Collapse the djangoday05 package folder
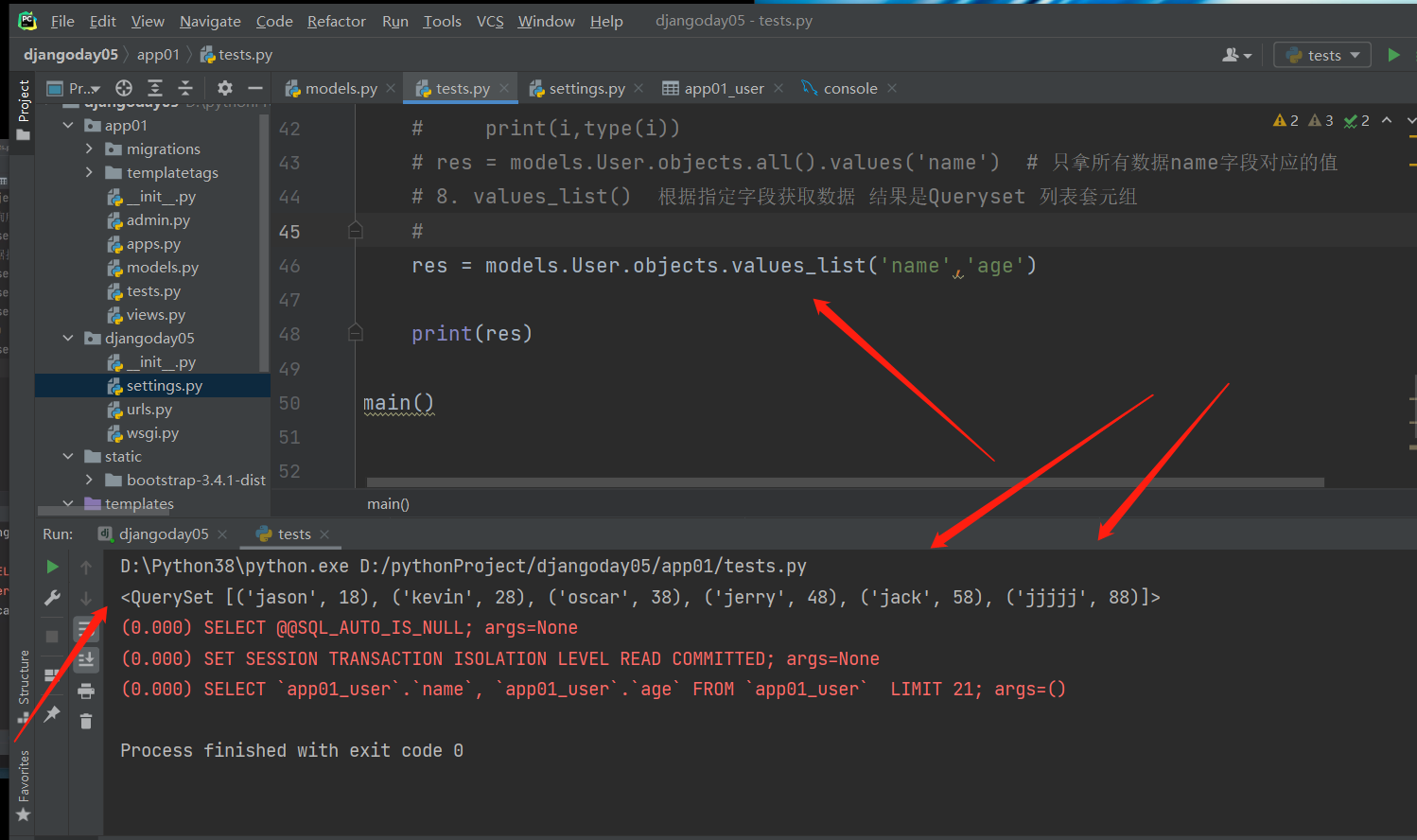1417x840 pixels. click(68, 338)
